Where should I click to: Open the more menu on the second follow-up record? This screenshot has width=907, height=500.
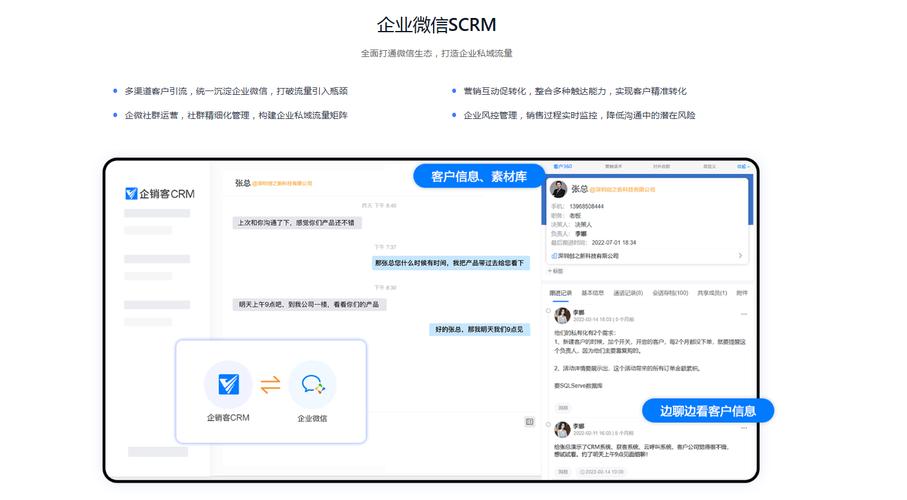[744, 428]
